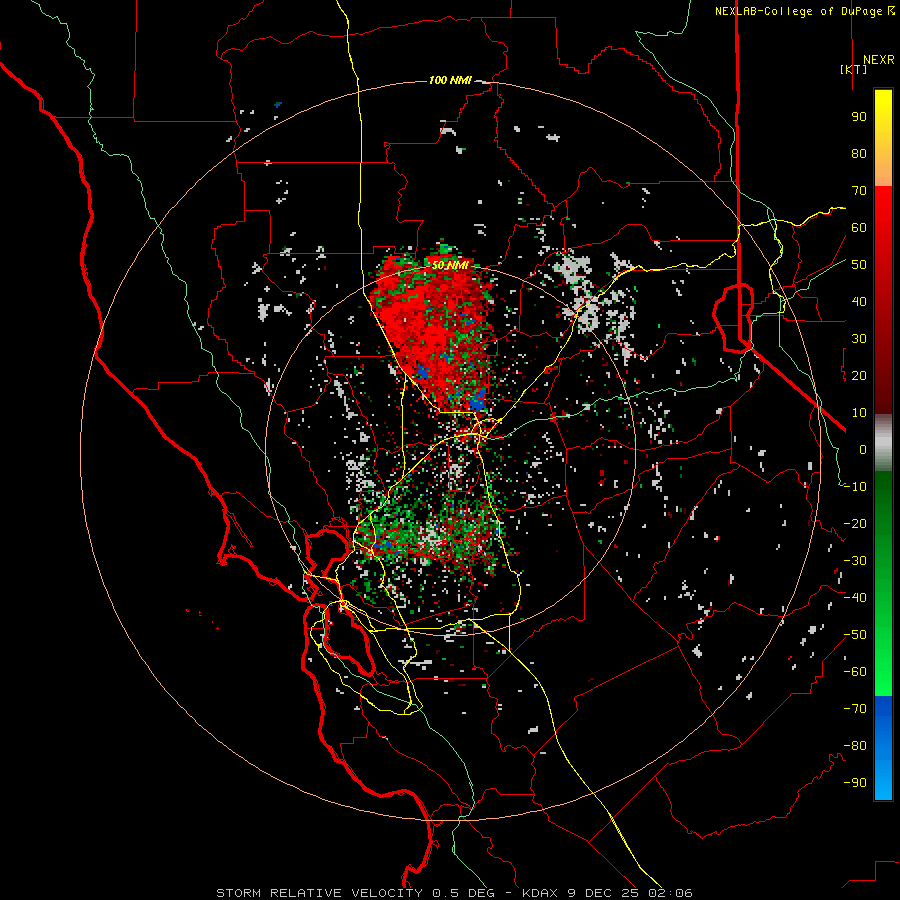Click the -60 scale label
Image resolution: width=900 pixels, height=900 pixels.
click(x=855, y=672)
